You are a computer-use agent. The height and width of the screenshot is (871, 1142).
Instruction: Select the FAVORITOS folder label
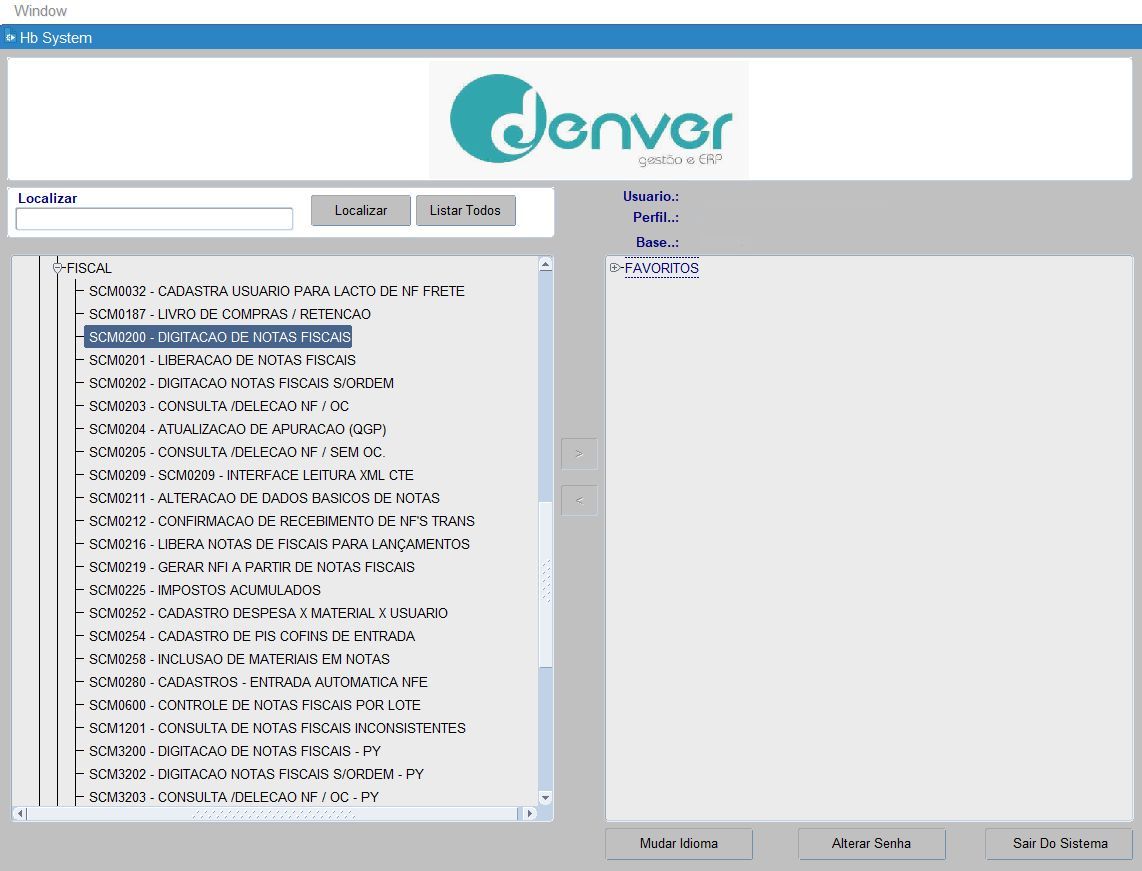tap(661, 268)
